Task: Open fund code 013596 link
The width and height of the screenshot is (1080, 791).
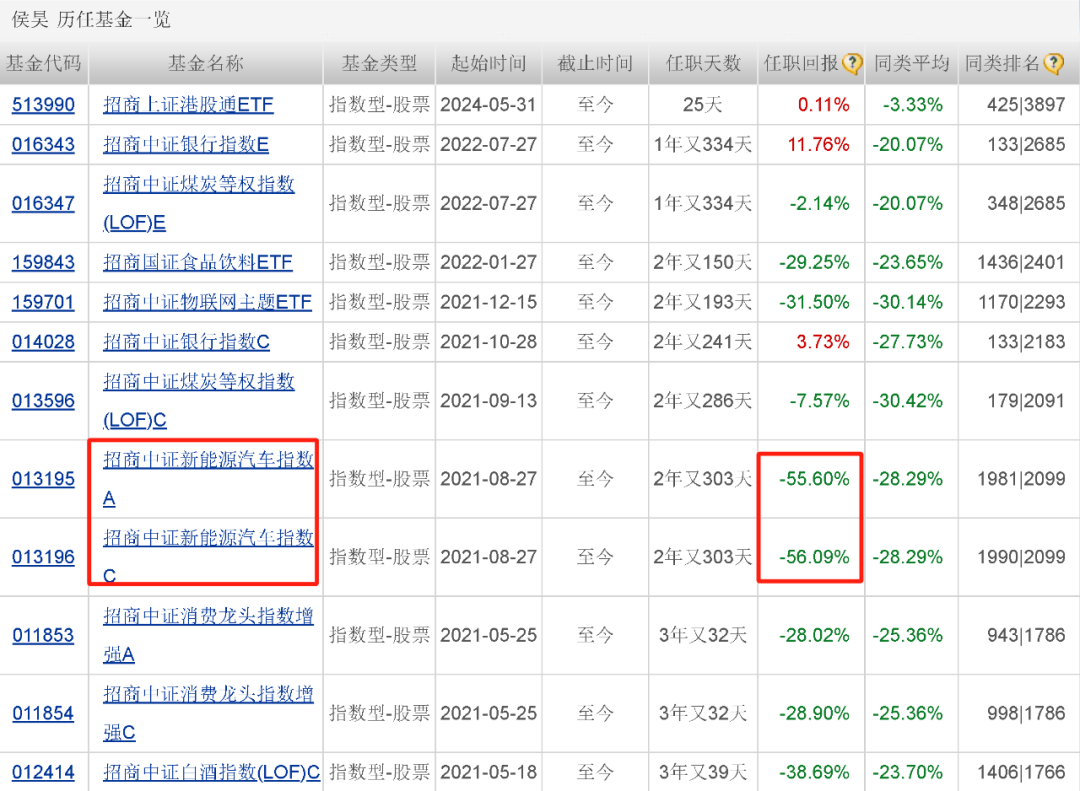Action: tap(43, 400)
